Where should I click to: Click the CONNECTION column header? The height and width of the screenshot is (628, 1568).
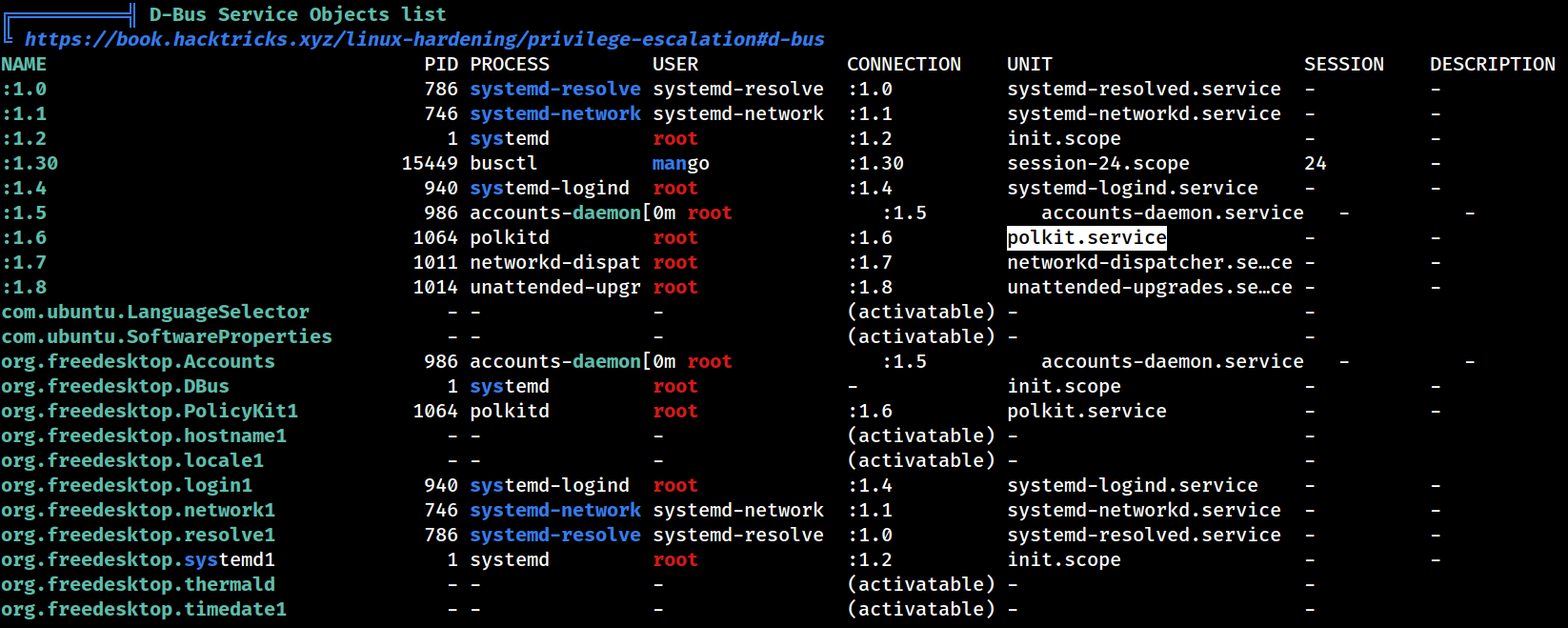[x=904, y=64]
